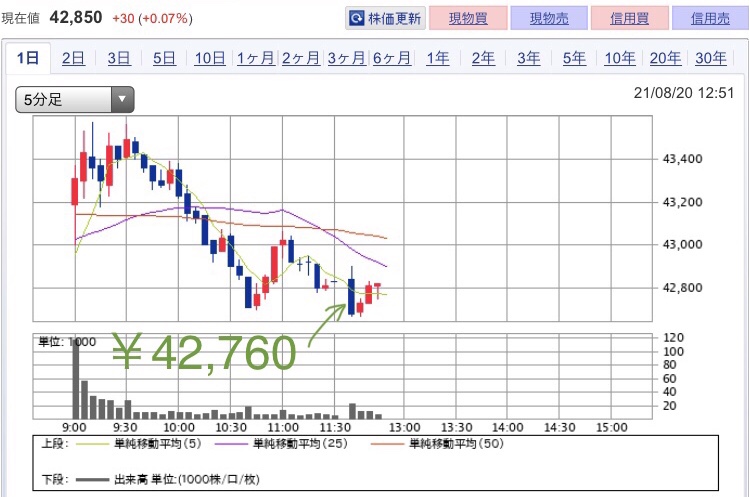Open the 5分足 interval dropdown
This screenshot has width=749, height=497.
(x=75, y=99)
